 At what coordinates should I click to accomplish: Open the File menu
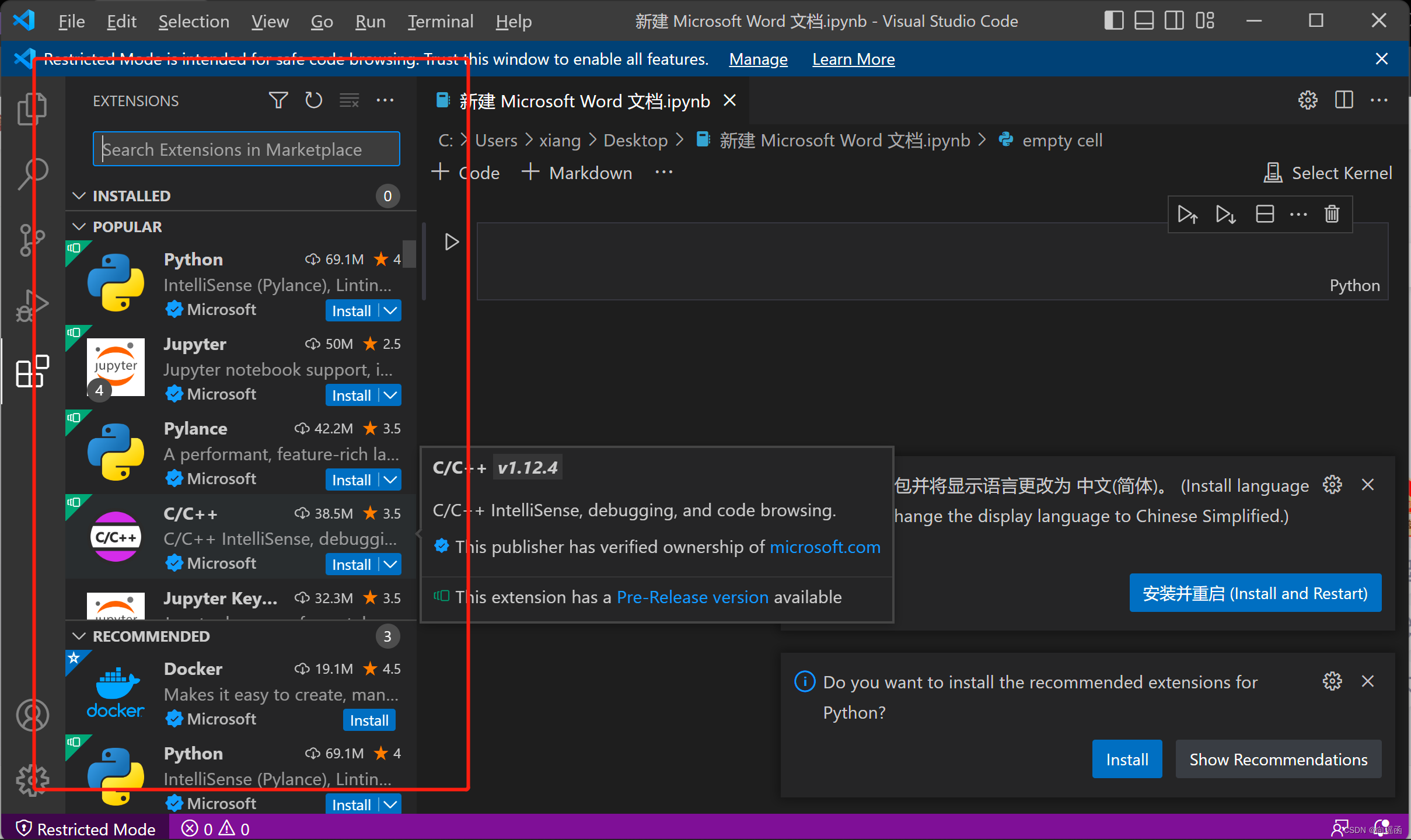coord(72,22)
